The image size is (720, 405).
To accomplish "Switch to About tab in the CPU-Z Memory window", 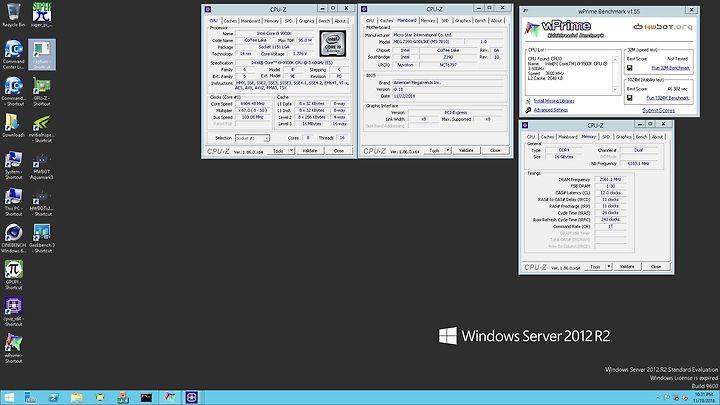I will (657, 137).
